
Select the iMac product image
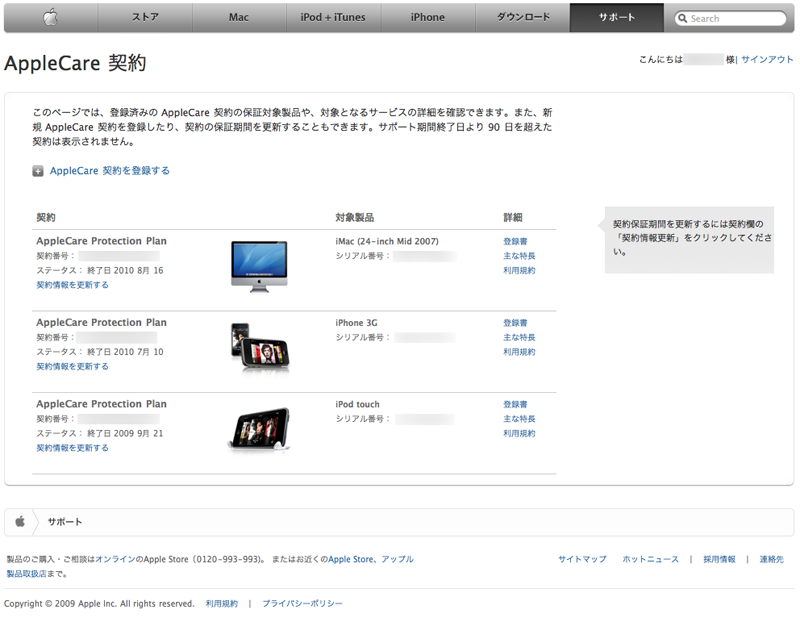tap(260, 265)
